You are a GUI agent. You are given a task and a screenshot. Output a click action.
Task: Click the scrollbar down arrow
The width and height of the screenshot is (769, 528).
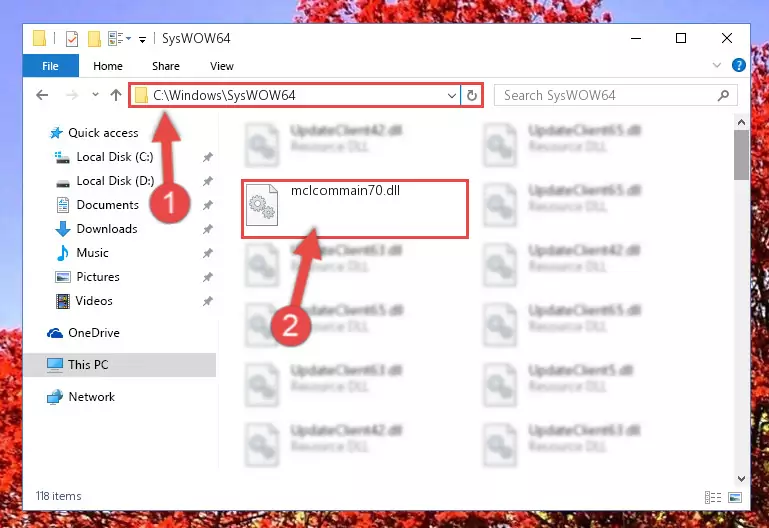(x=742, y=478)
